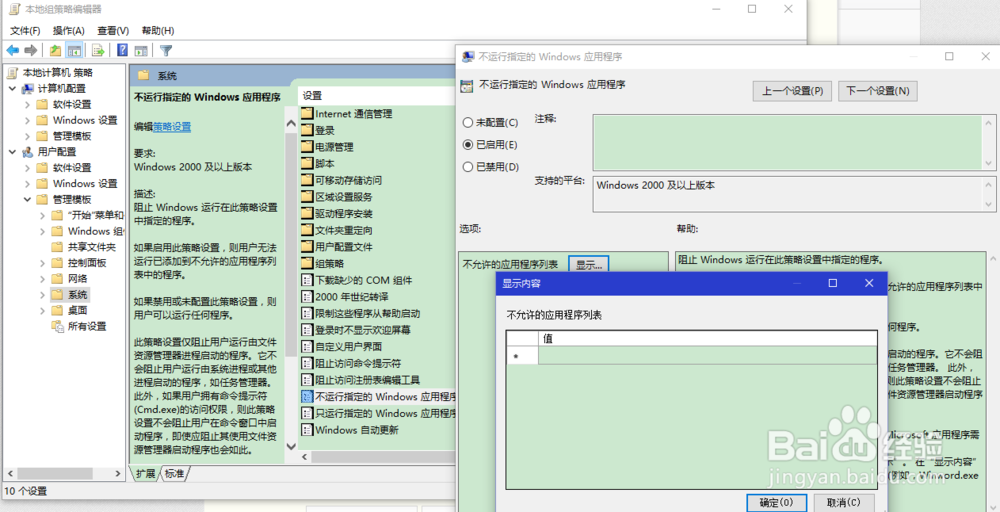1000x512 pixels.
Task: Open the Help question-mark toolbar icon
Action: tap(122, 50)
